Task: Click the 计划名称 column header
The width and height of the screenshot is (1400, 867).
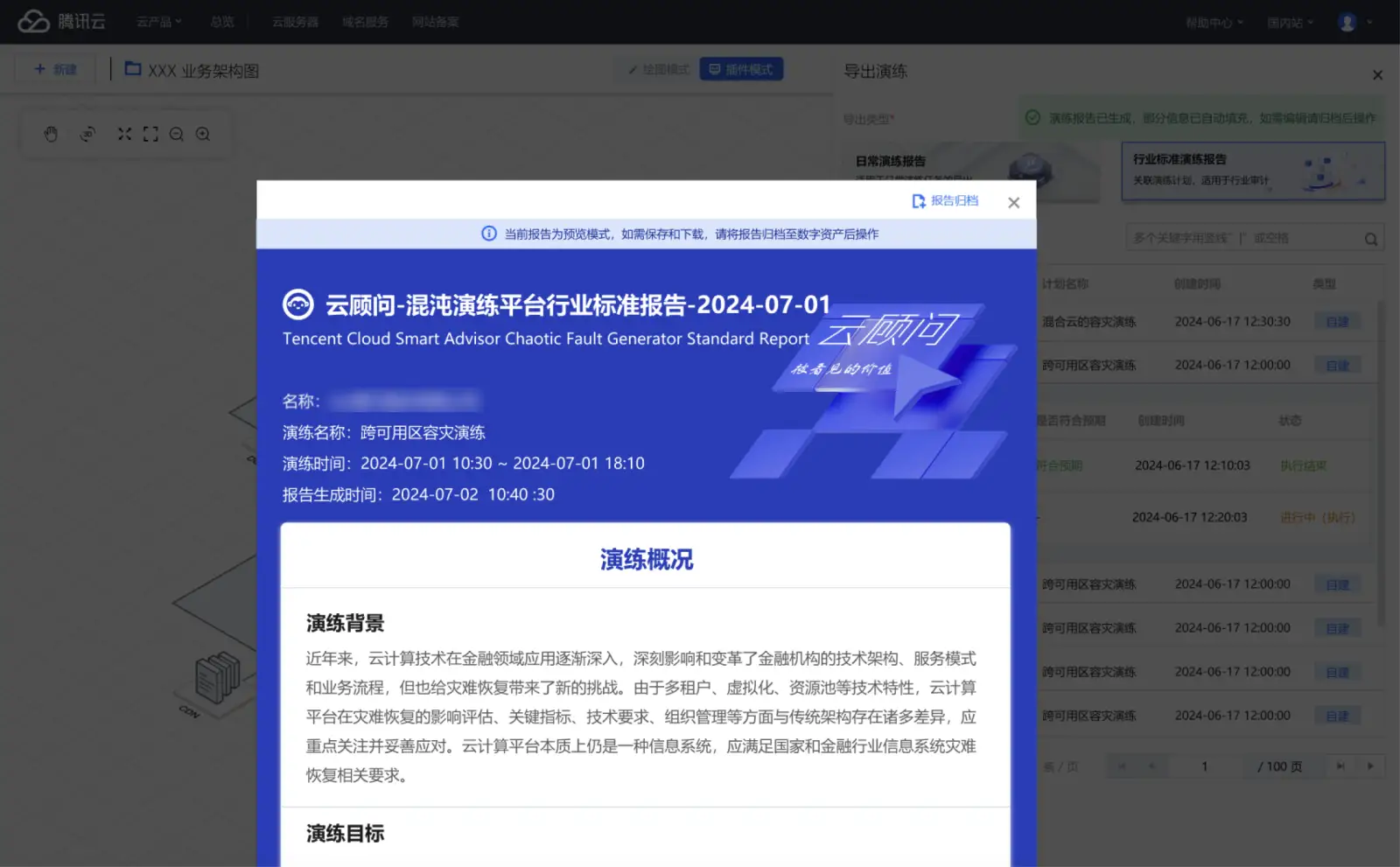Action: click(x=1065, y=284)
